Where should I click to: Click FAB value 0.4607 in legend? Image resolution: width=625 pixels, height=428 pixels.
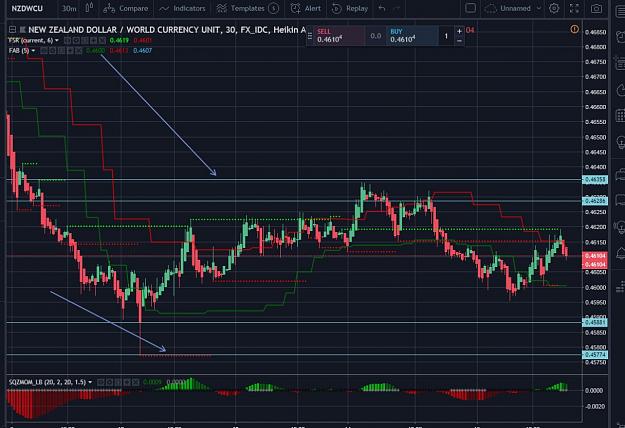142,51
